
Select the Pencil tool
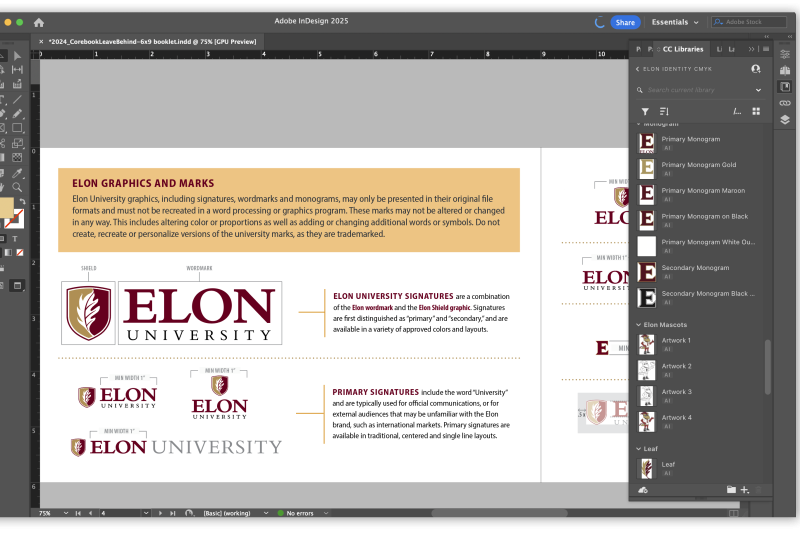click(x=17, y=113)
